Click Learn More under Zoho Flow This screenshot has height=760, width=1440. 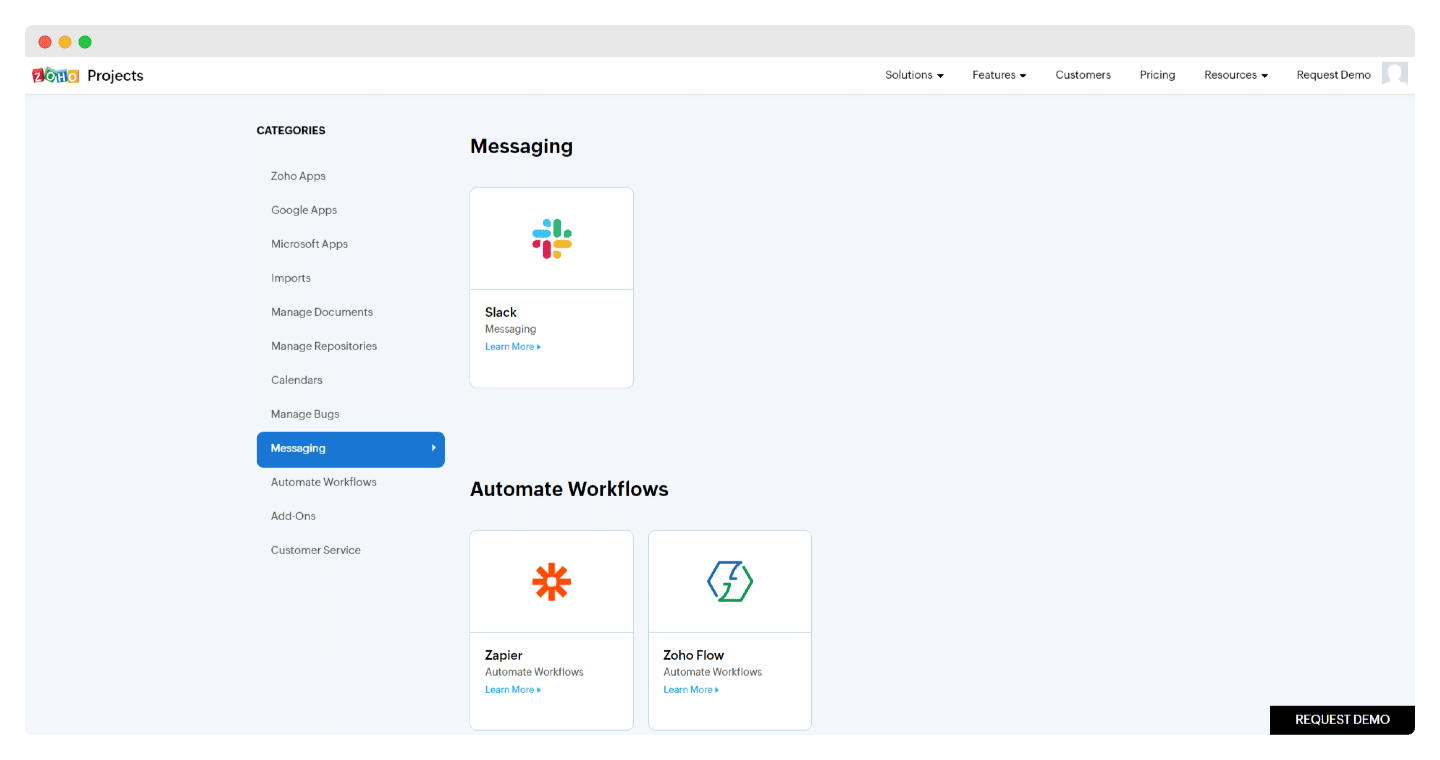pos(691,690)
